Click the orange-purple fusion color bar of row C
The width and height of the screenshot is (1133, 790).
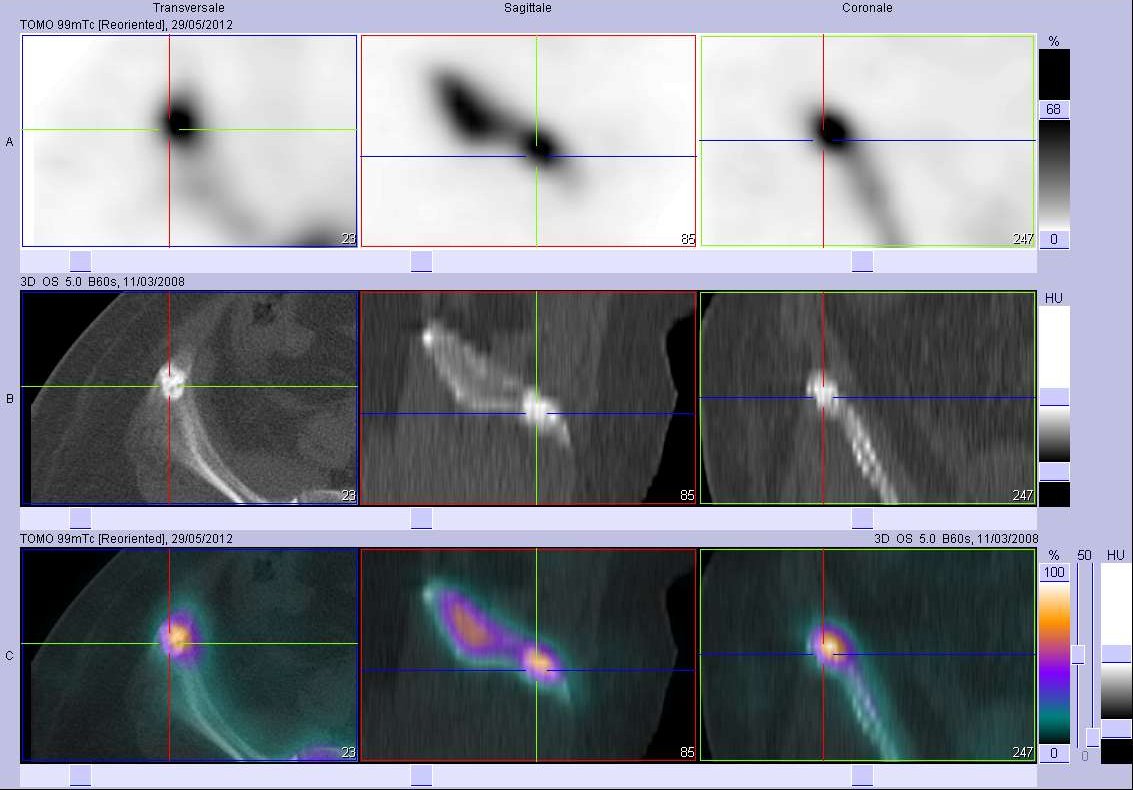pyautogui.click(x=1054, y=662)
